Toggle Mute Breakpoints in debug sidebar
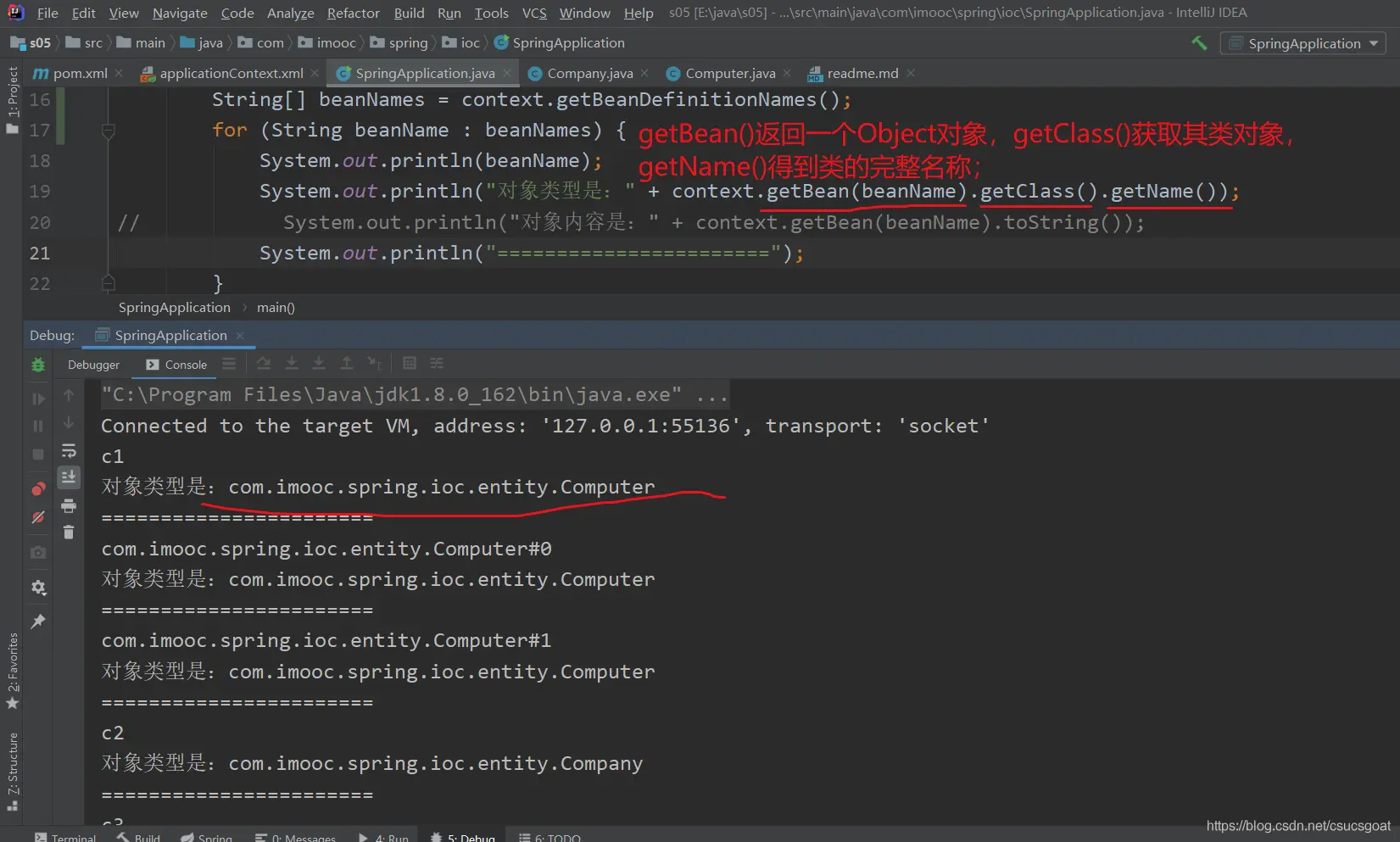This screenshot has height=842, width=1400. pos(38,517)
